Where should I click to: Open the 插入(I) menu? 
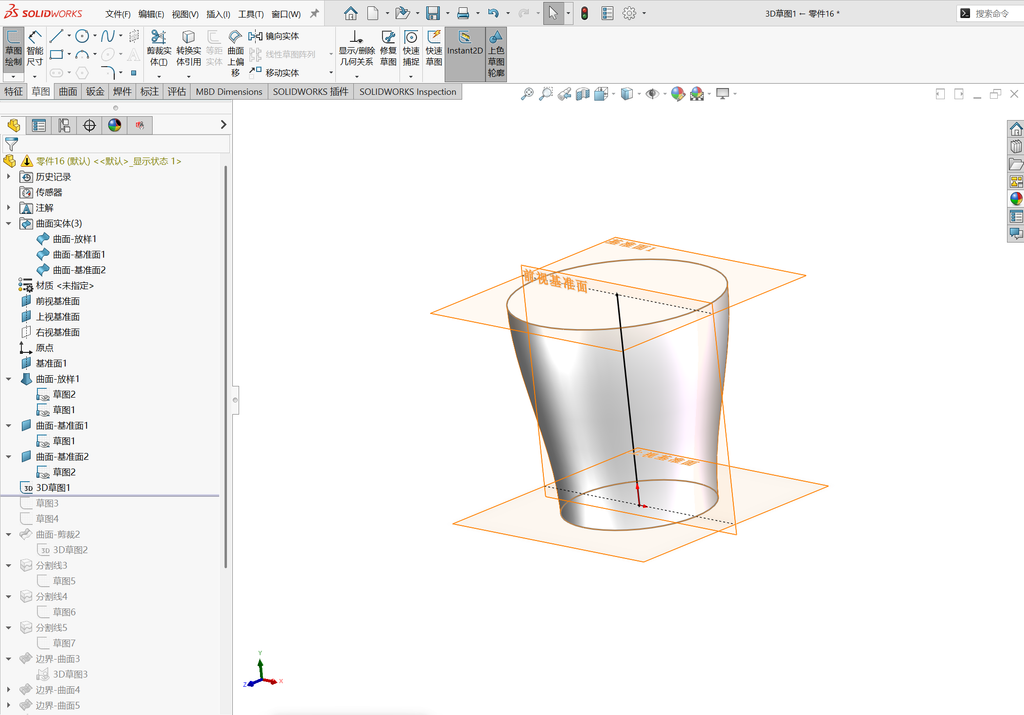tap(218, 14)
